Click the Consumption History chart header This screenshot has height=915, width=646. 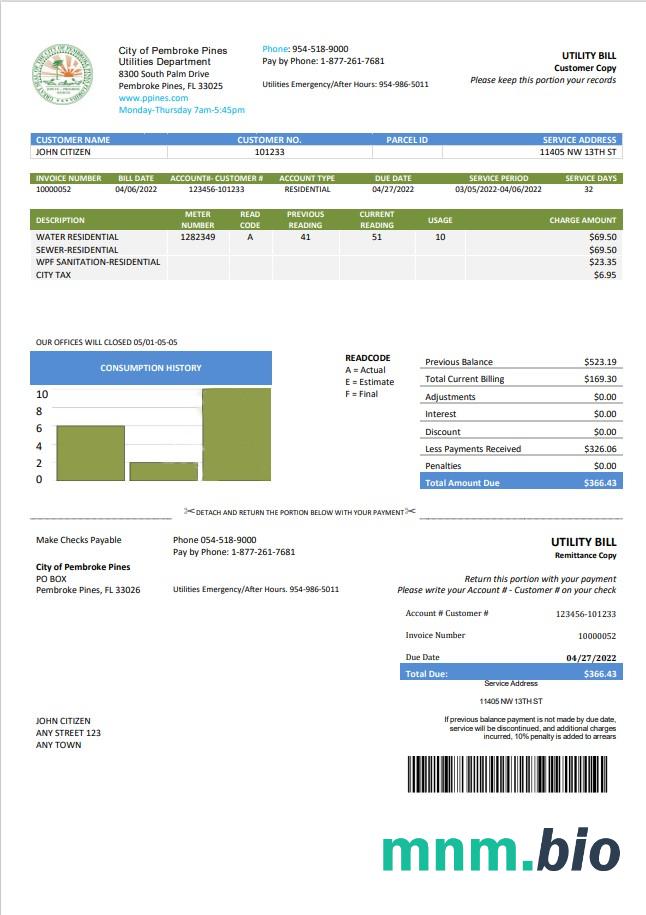[150, 368]
